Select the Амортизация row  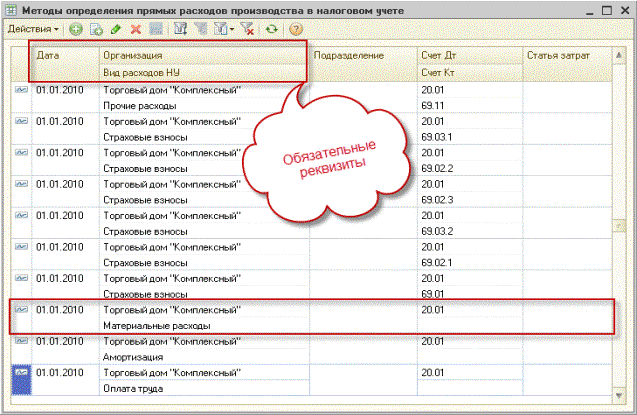pyautogui.click(x=312, y=349)
